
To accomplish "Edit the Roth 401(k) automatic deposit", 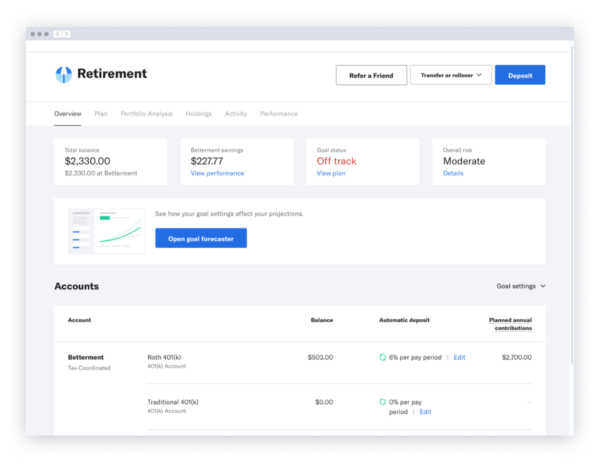I will point(459,357).
